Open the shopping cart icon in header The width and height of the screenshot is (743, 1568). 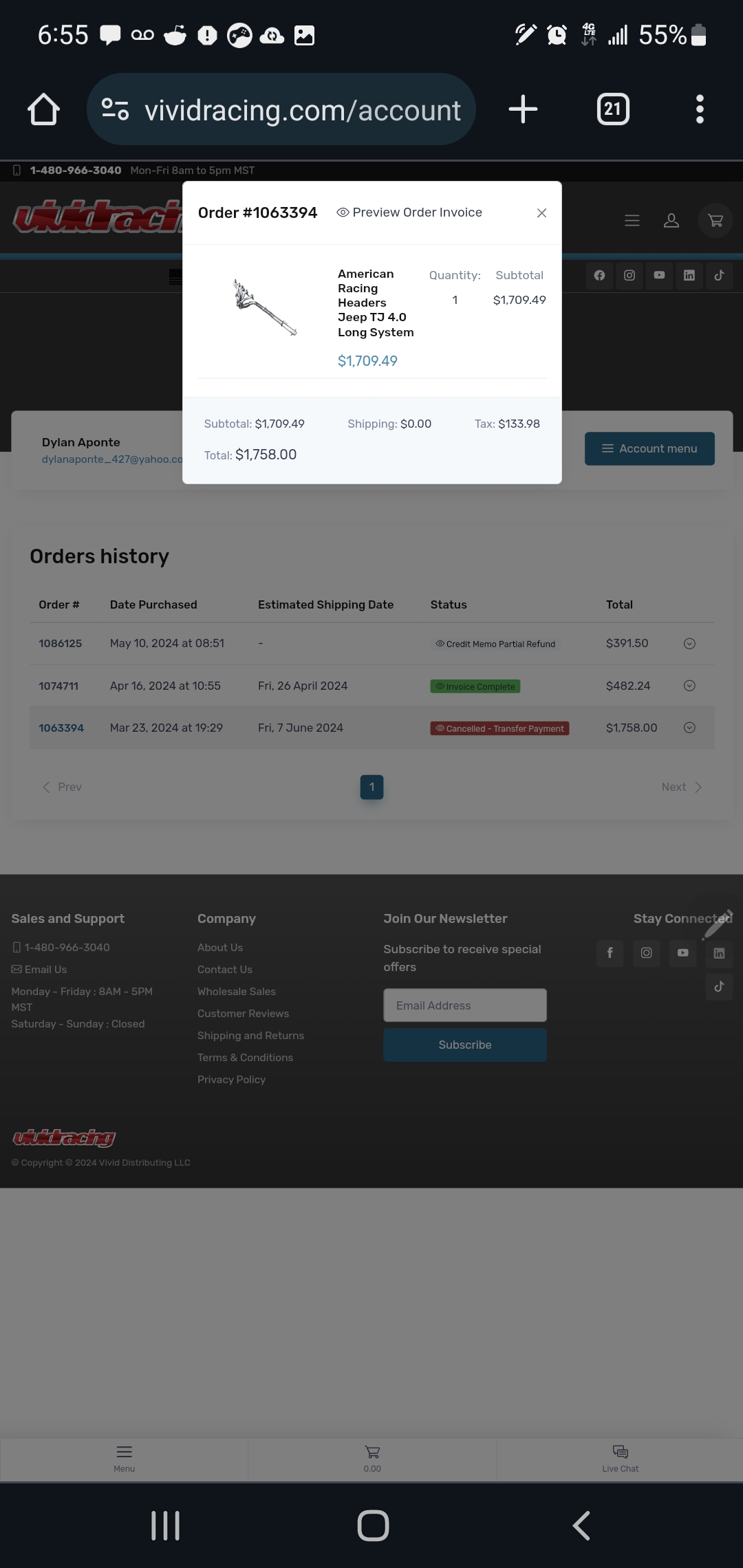[715, 221]
